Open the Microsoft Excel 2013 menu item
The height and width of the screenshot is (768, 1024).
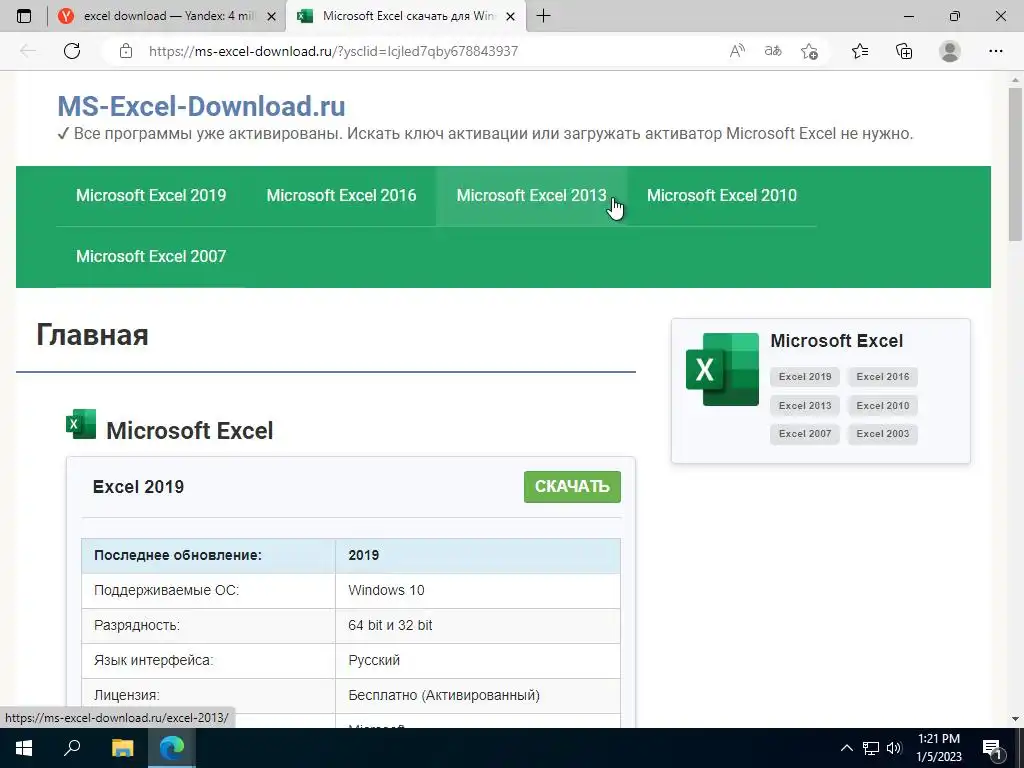532,195
